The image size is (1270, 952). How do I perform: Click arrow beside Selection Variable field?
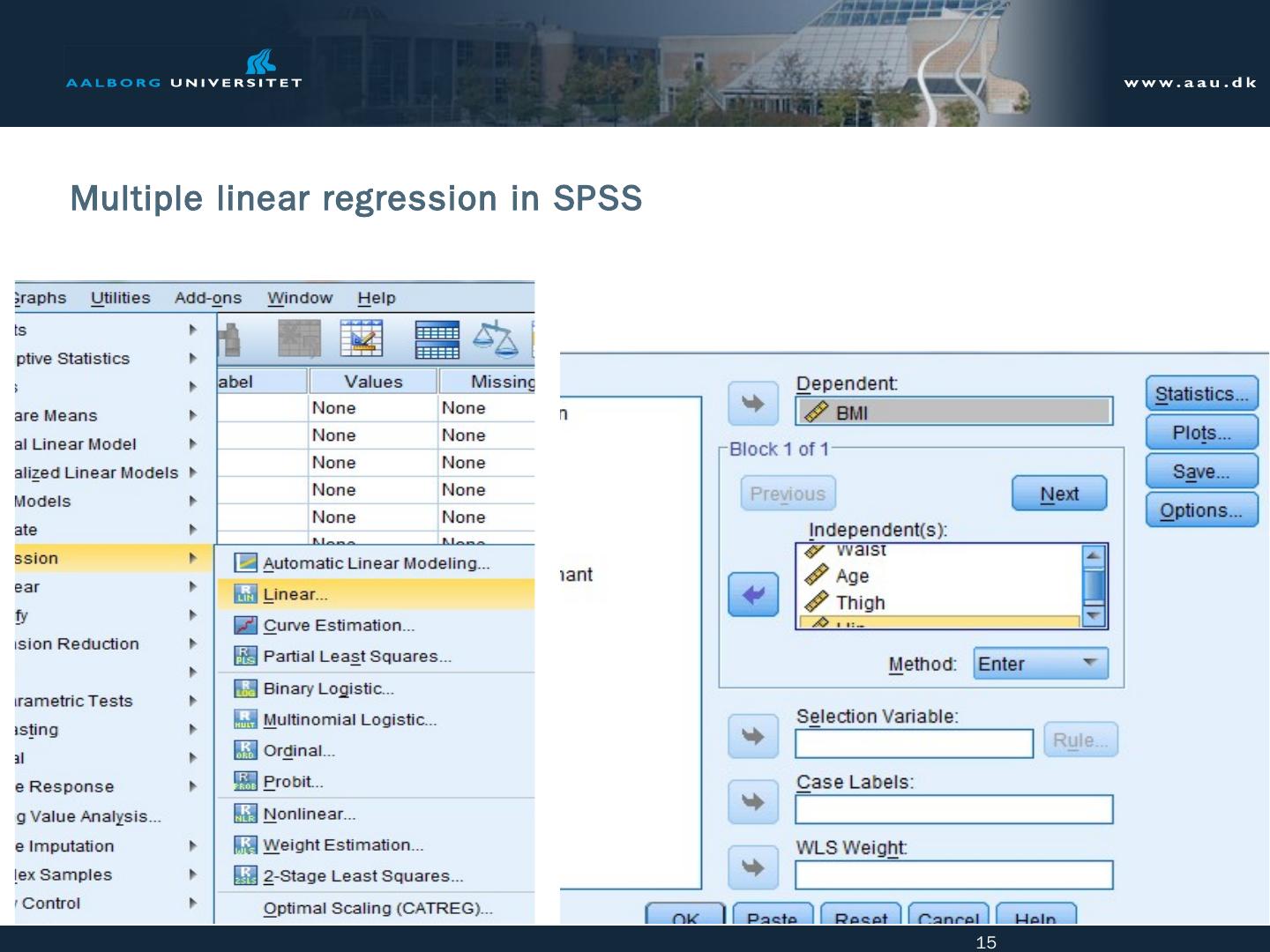coord(753,736)
